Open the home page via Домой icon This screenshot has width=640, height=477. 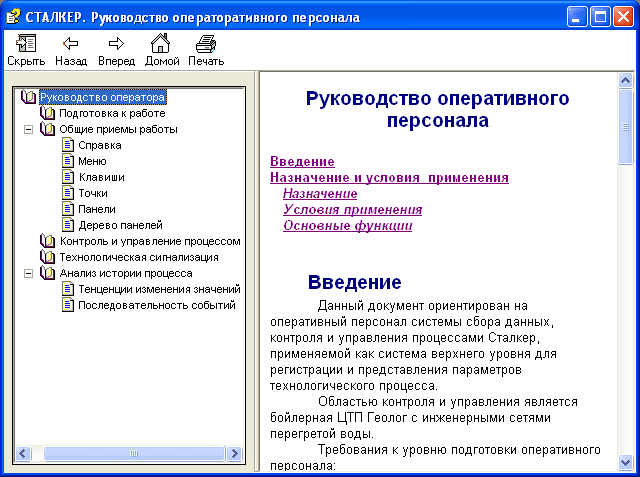(x=160, y=43)
